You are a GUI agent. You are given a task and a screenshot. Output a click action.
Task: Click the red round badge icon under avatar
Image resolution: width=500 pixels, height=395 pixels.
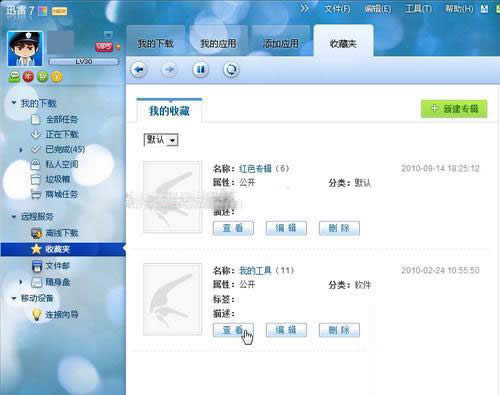point(28,77)
